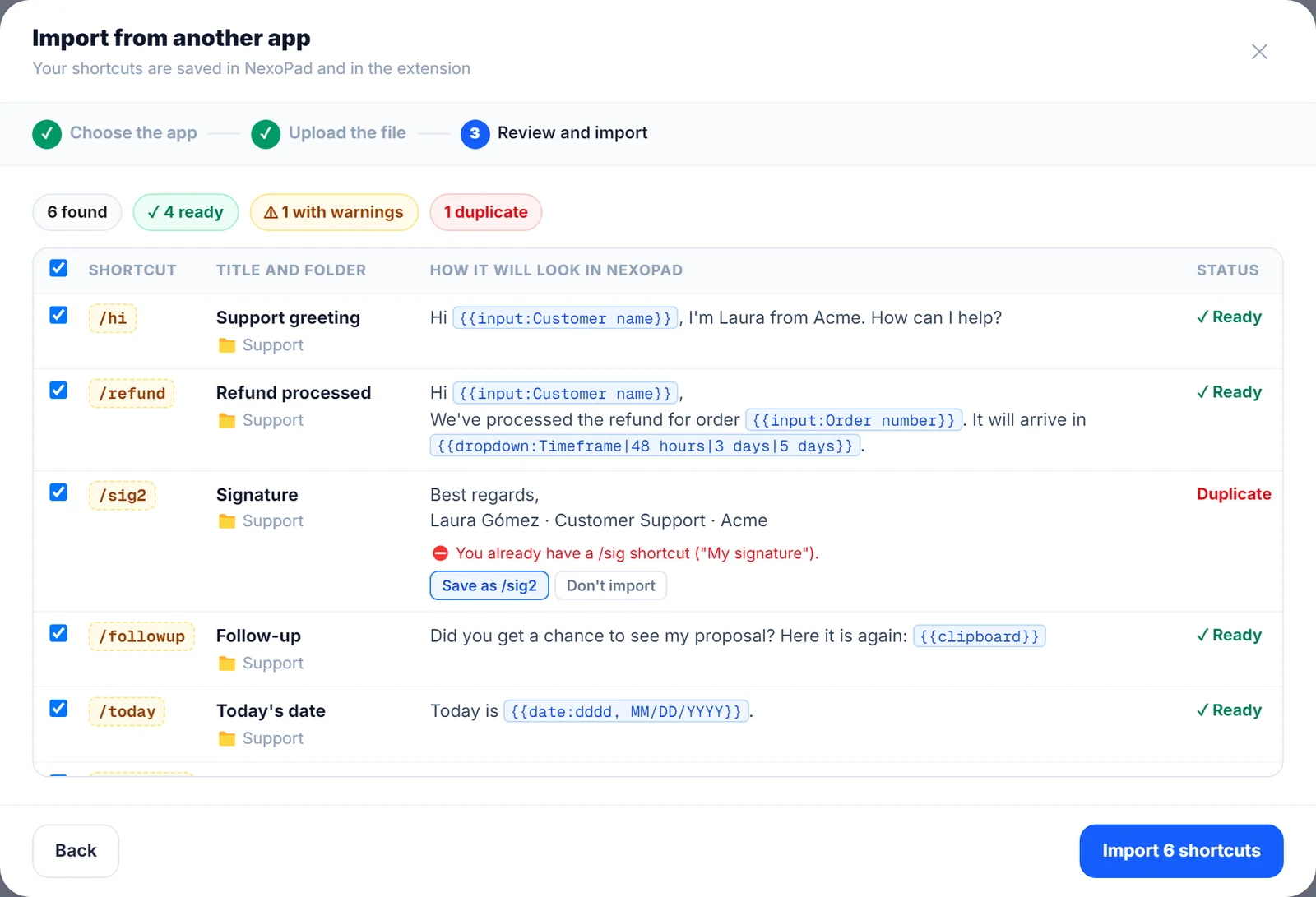Filter by 1 with warnings chip
Screen dimensions: 1316x897
[334, 212]
